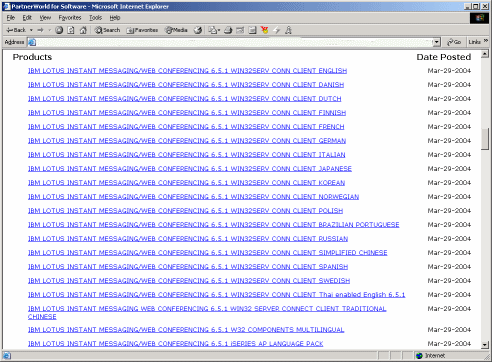Click the Mar-29-2004 date in ENGLISH row
The width and height of the screenshot is (492, 362).
449,71
